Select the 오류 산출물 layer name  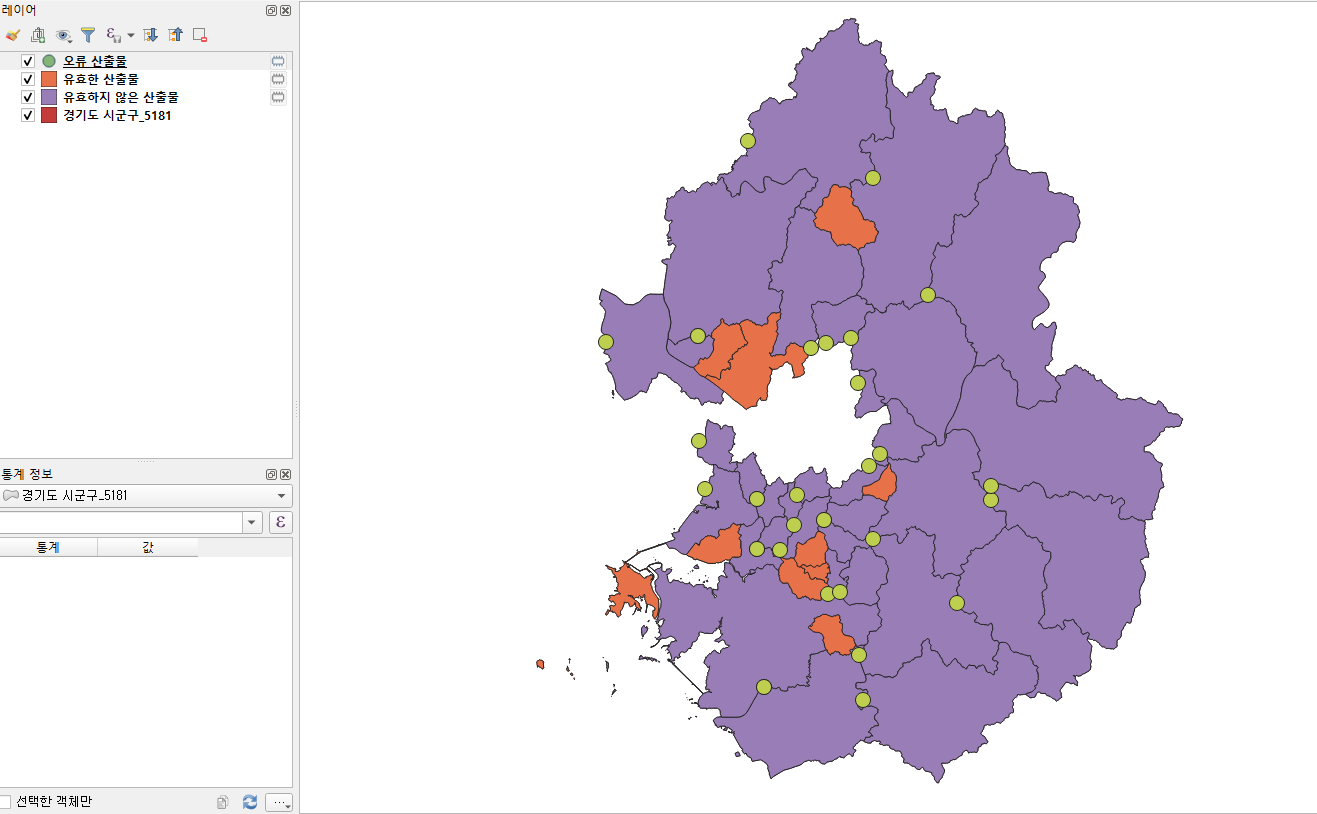pyautogui.click(x=95, y=61)
